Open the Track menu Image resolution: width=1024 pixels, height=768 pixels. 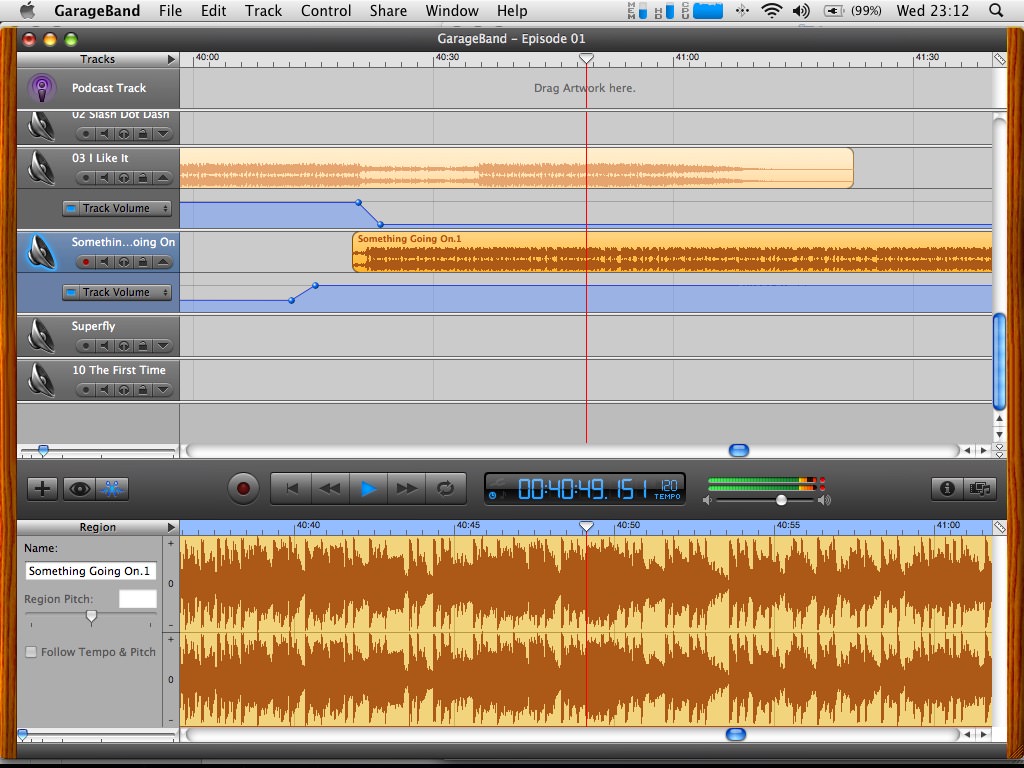pos(264,10)
